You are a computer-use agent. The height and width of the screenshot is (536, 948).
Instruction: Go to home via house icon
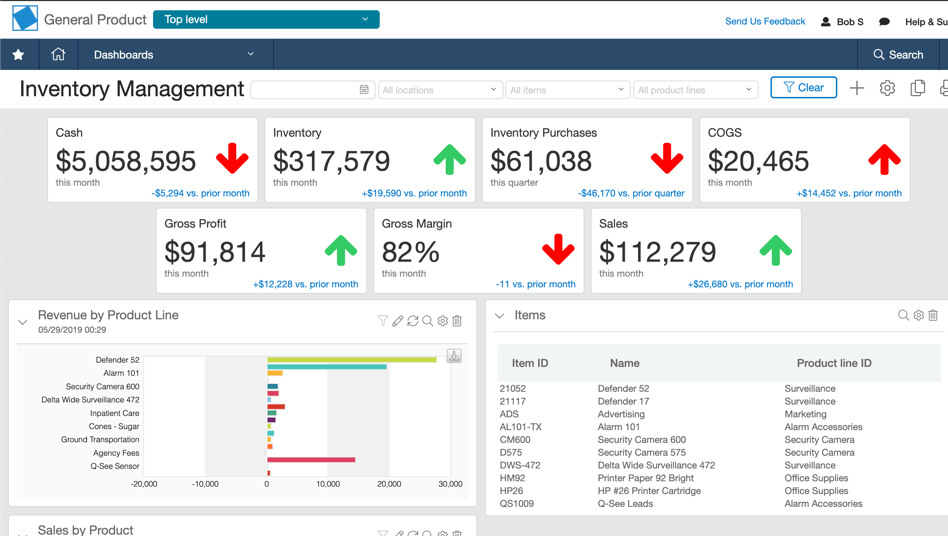coord(58,55)
